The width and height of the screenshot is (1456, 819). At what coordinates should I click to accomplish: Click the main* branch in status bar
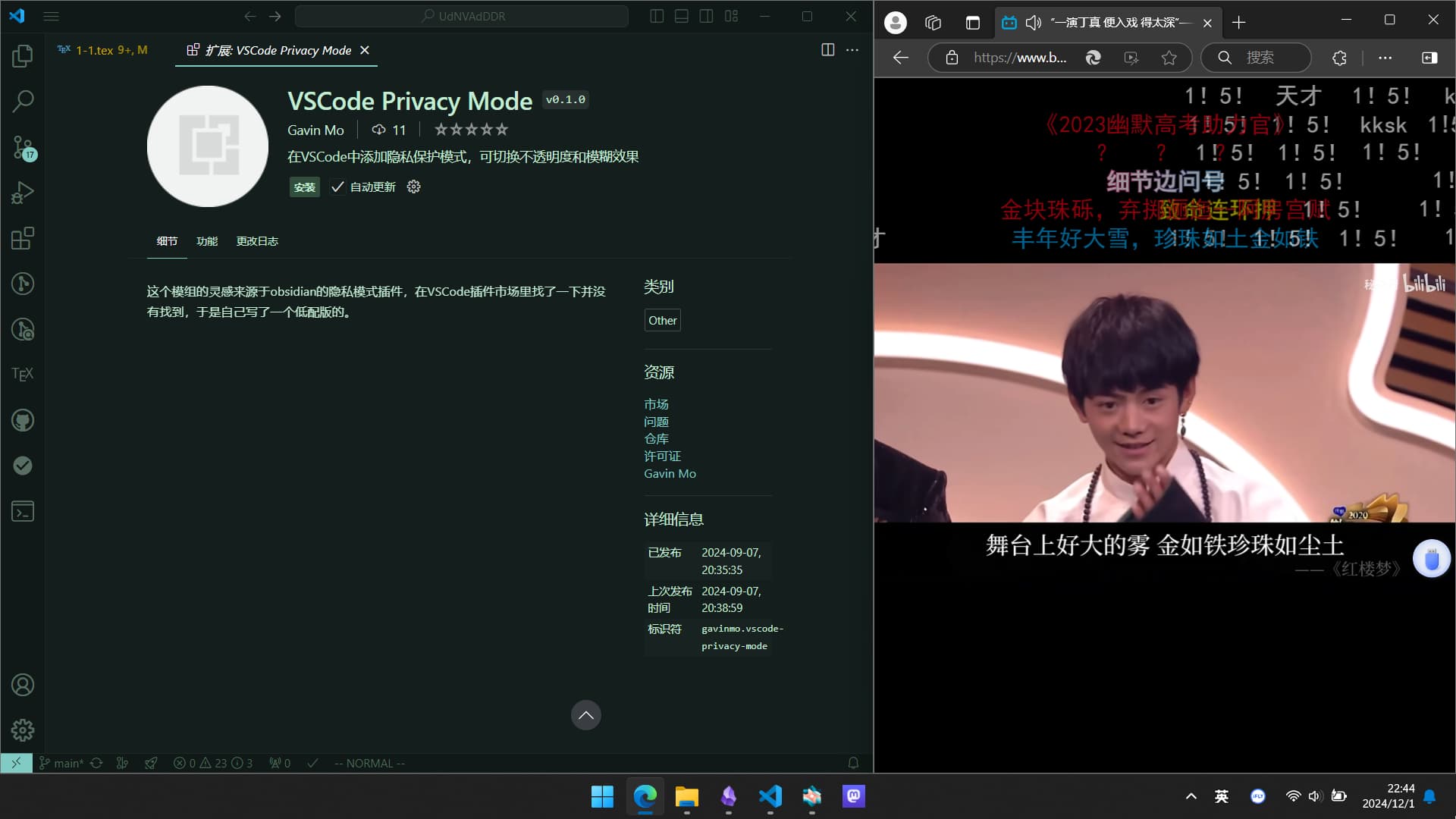tap(61, 763)
